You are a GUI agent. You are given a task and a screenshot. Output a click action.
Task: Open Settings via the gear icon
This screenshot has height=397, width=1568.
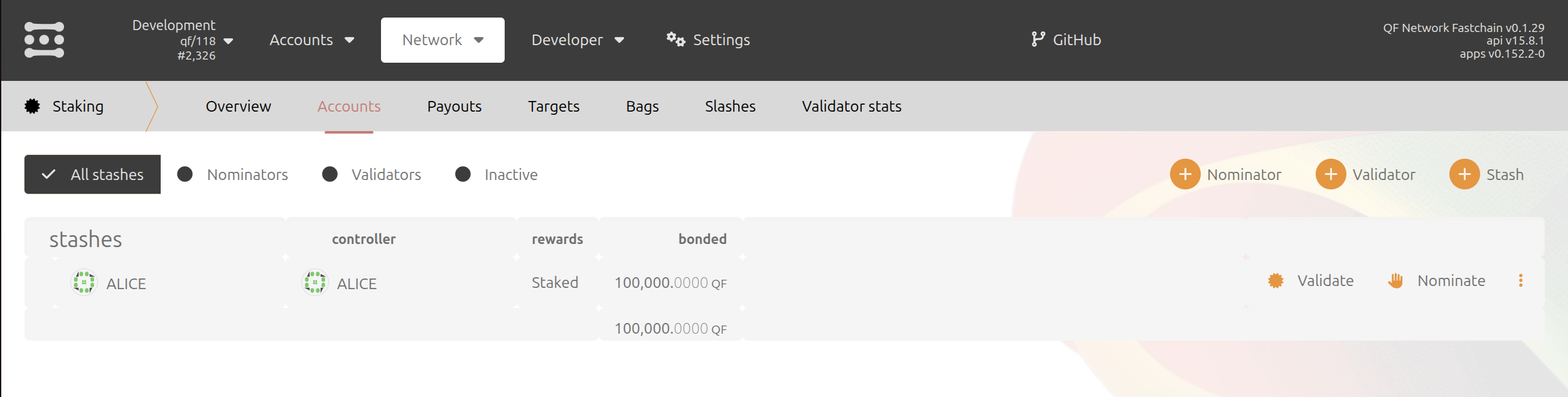pos(675,40)
